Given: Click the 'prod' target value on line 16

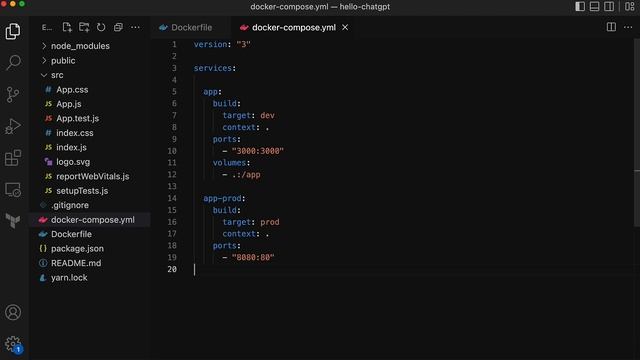Looking at the screenshot, I should pyautogui.click(x=270, y=222).
